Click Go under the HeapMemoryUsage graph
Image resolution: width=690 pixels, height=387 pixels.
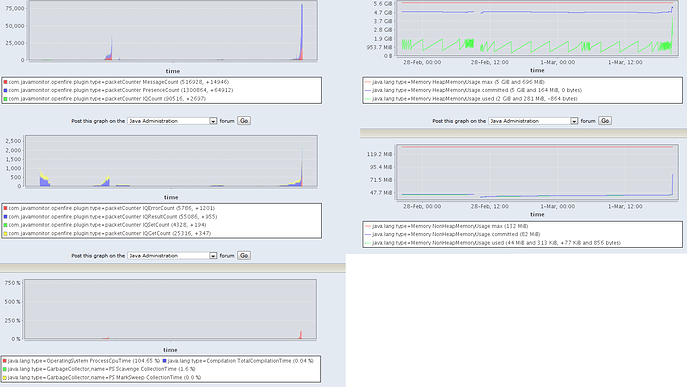(605, 121)
